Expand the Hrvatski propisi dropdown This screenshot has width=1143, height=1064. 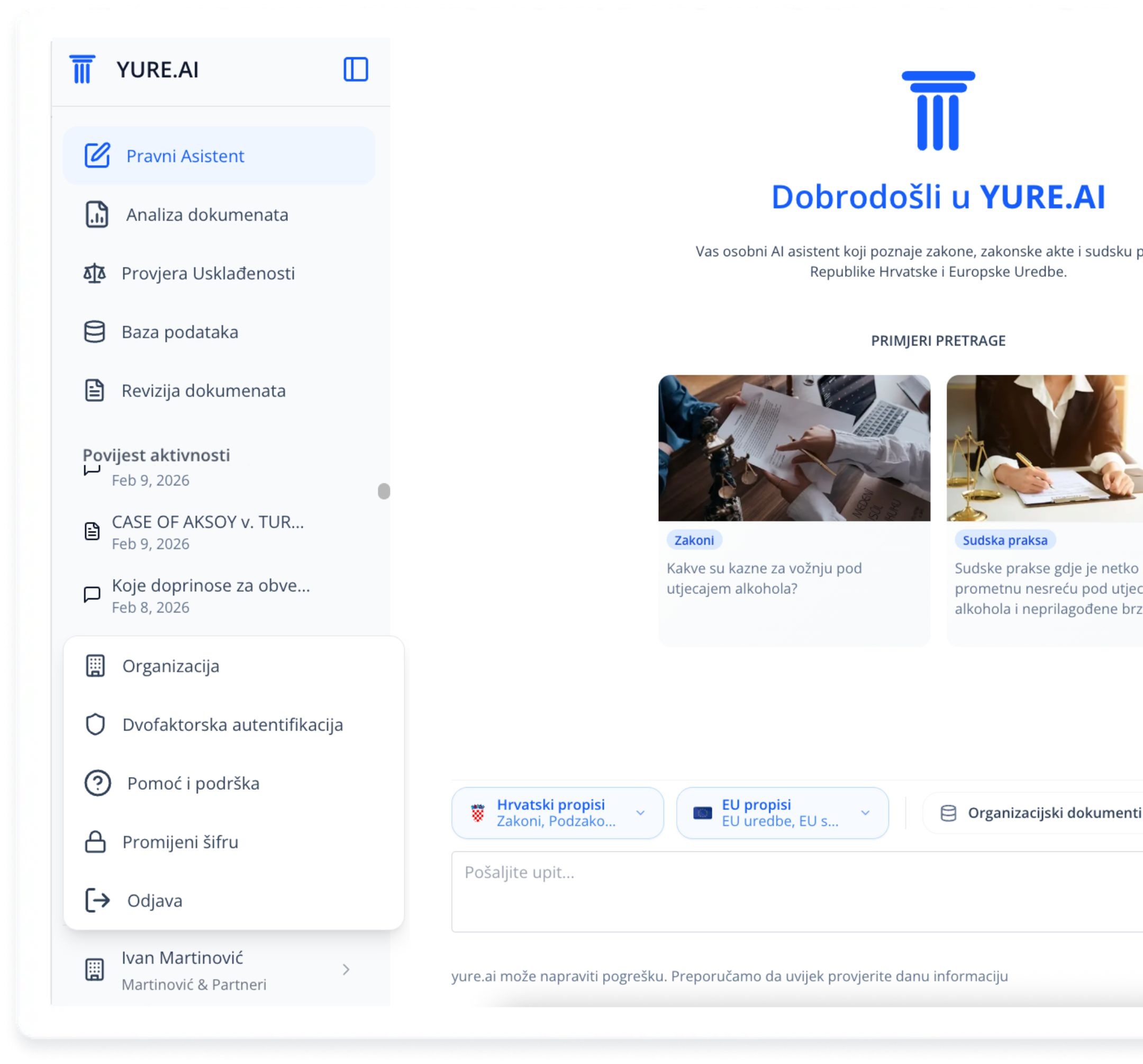click(640, 813)
